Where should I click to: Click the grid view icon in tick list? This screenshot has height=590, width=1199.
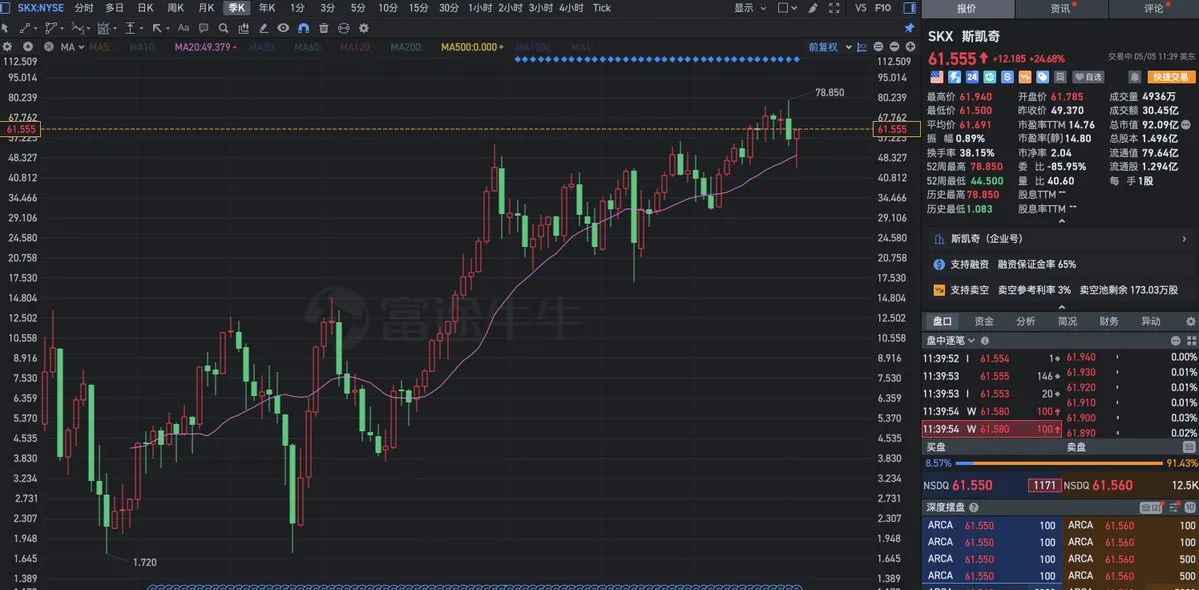1191,341
